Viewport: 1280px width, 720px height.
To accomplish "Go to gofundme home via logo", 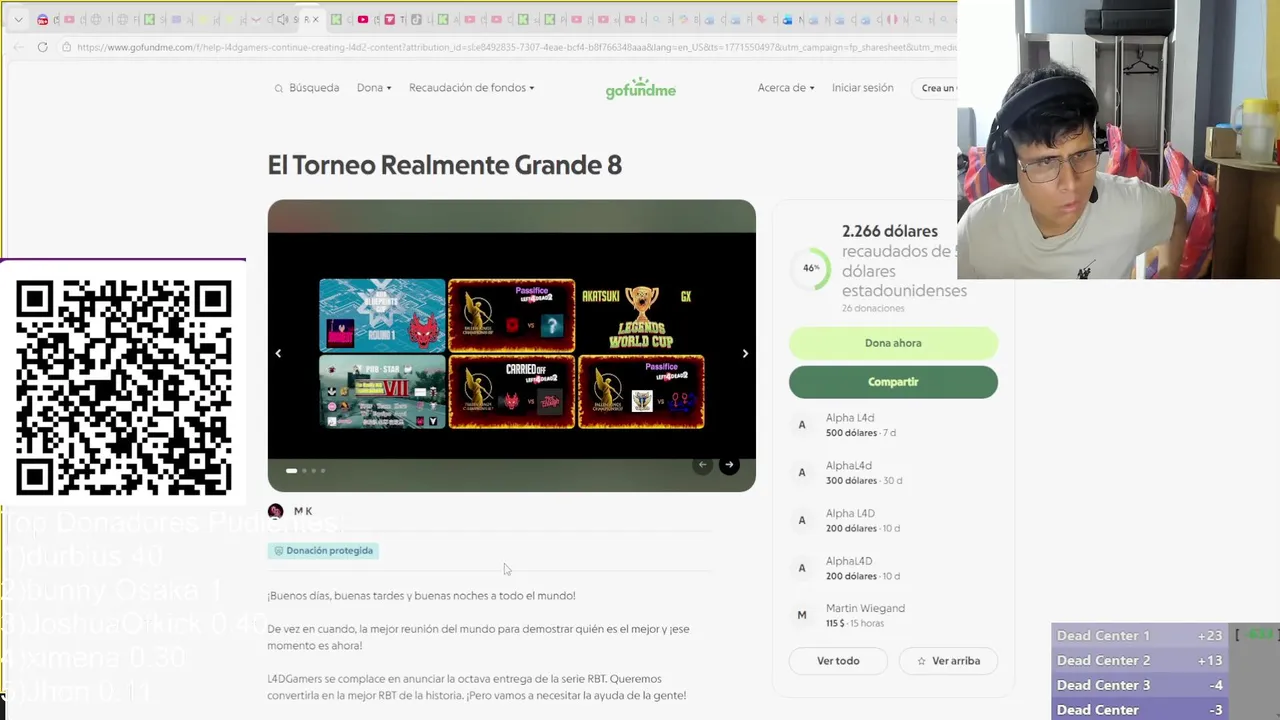I will (640, 88).
